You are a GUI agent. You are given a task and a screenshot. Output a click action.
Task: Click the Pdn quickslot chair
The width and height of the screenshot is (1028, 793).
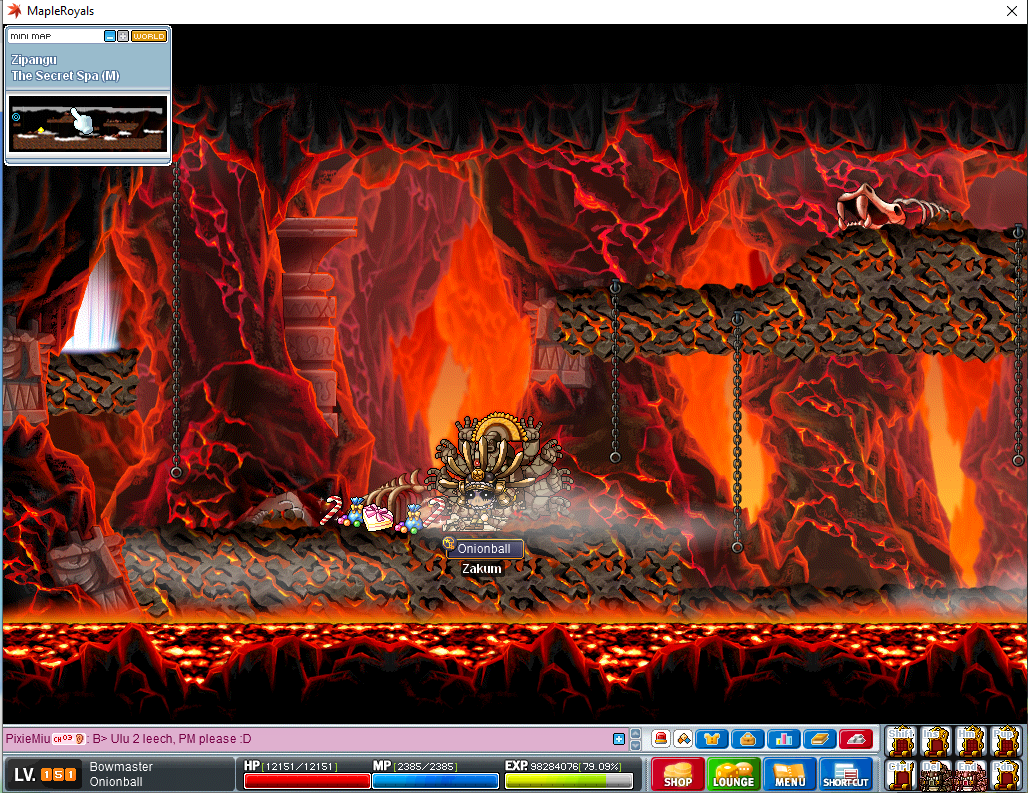pyautogui.click(x=1005, y=775)
